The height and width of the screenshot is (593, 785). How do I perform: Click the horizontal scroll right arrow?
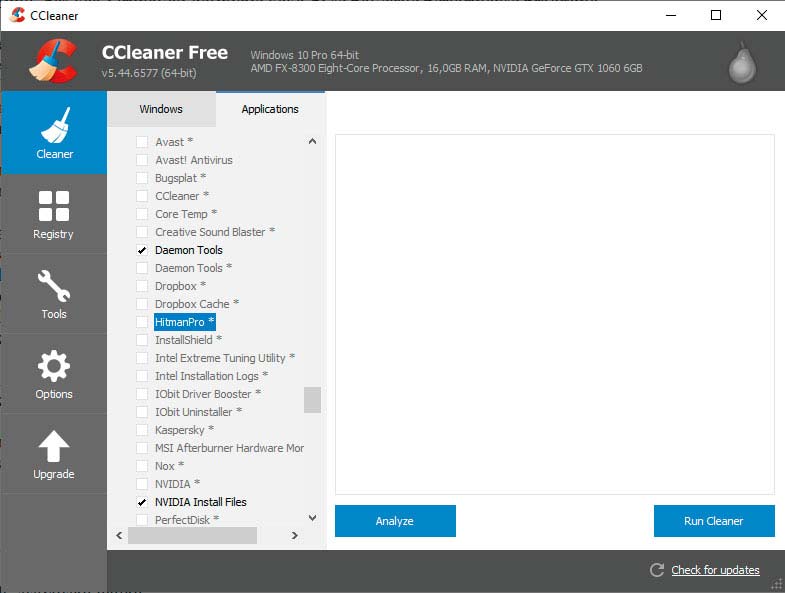coord(294,535)
